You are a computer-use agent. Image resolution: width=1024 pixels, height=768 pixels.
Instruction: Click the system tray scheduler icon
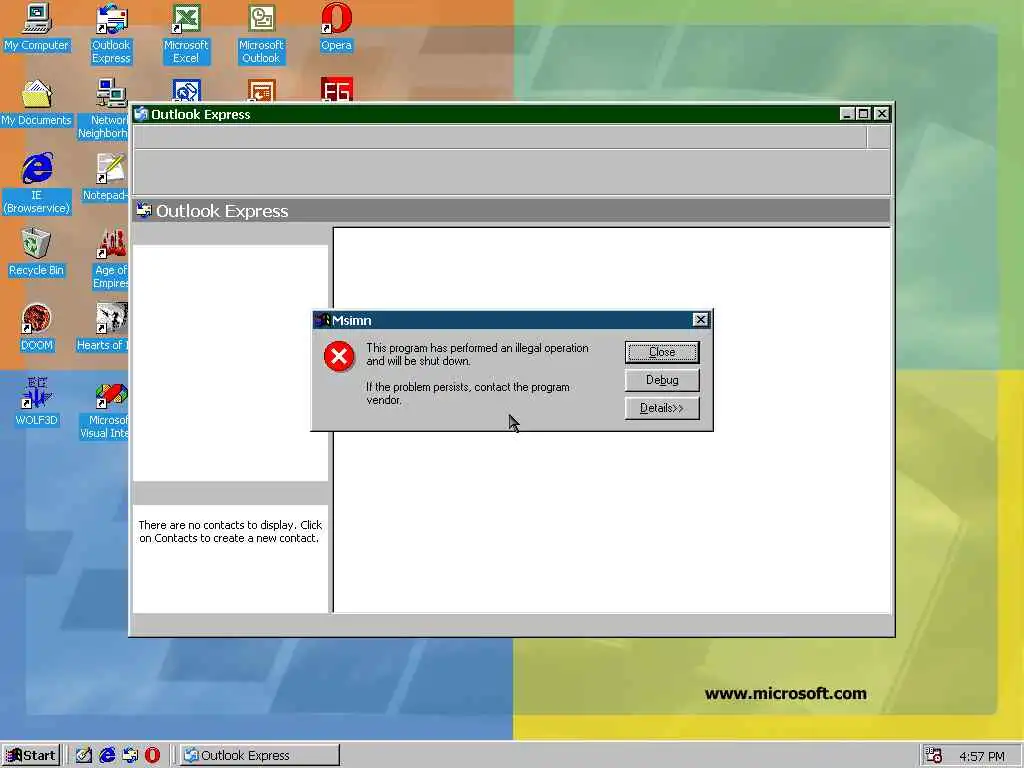click(x=933, y=756)
